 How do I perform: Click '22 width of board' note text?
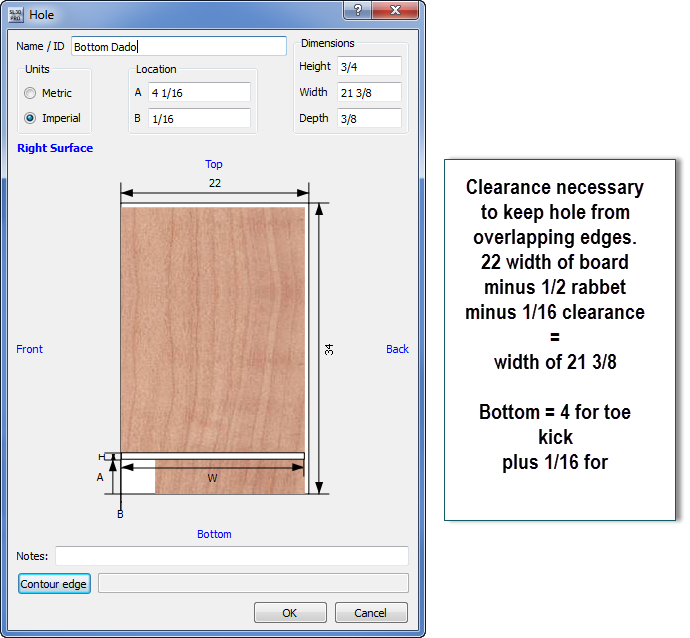coord(555,262)
